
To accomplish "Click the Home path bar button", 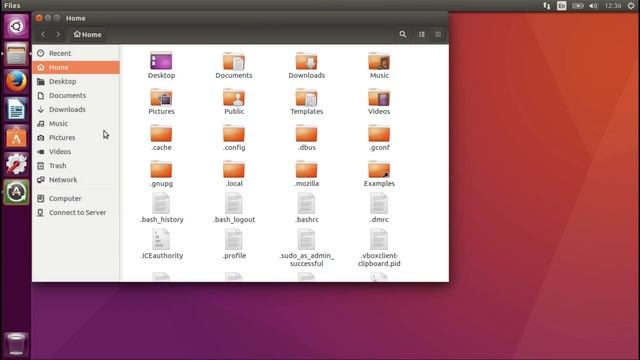I will [87, 35].
